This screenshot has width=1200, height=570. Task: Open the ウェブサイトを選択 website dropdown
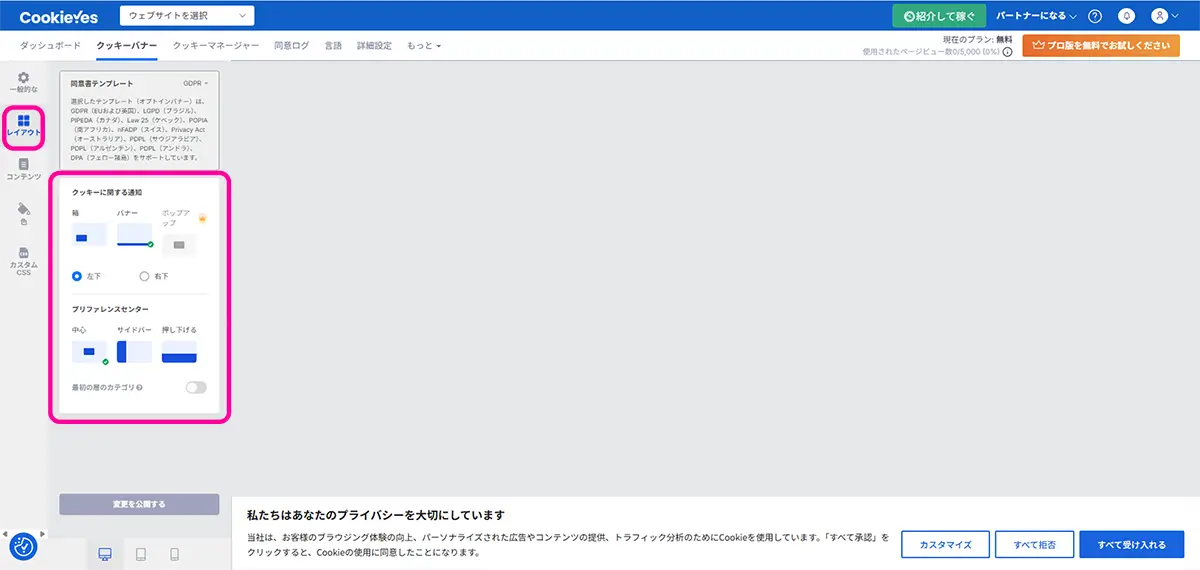186,16
